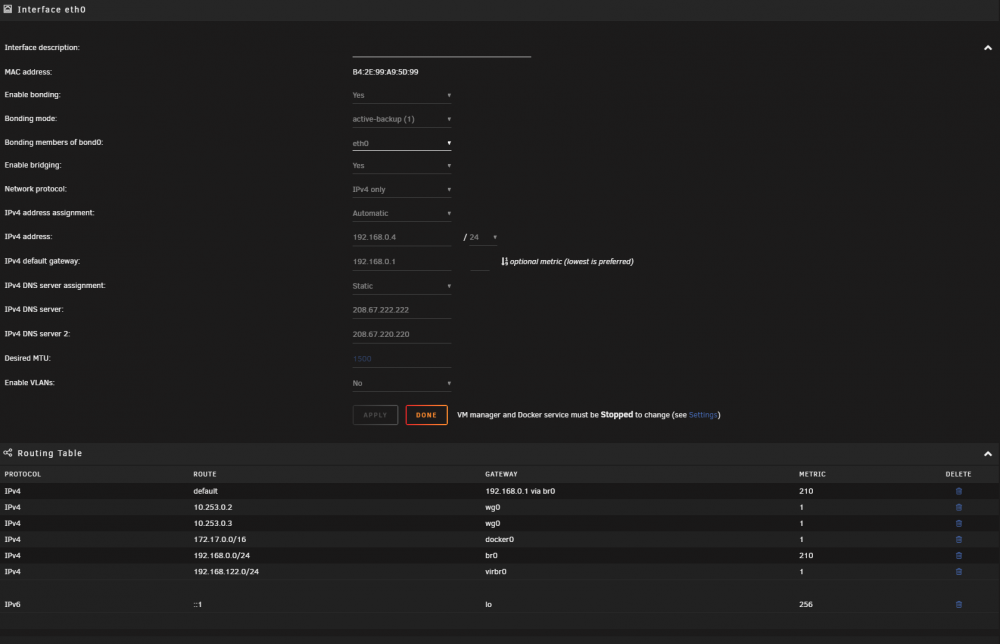Click the ROUTE column header
The height and width of the screenshot is (644, 1000).
[205, 474]
